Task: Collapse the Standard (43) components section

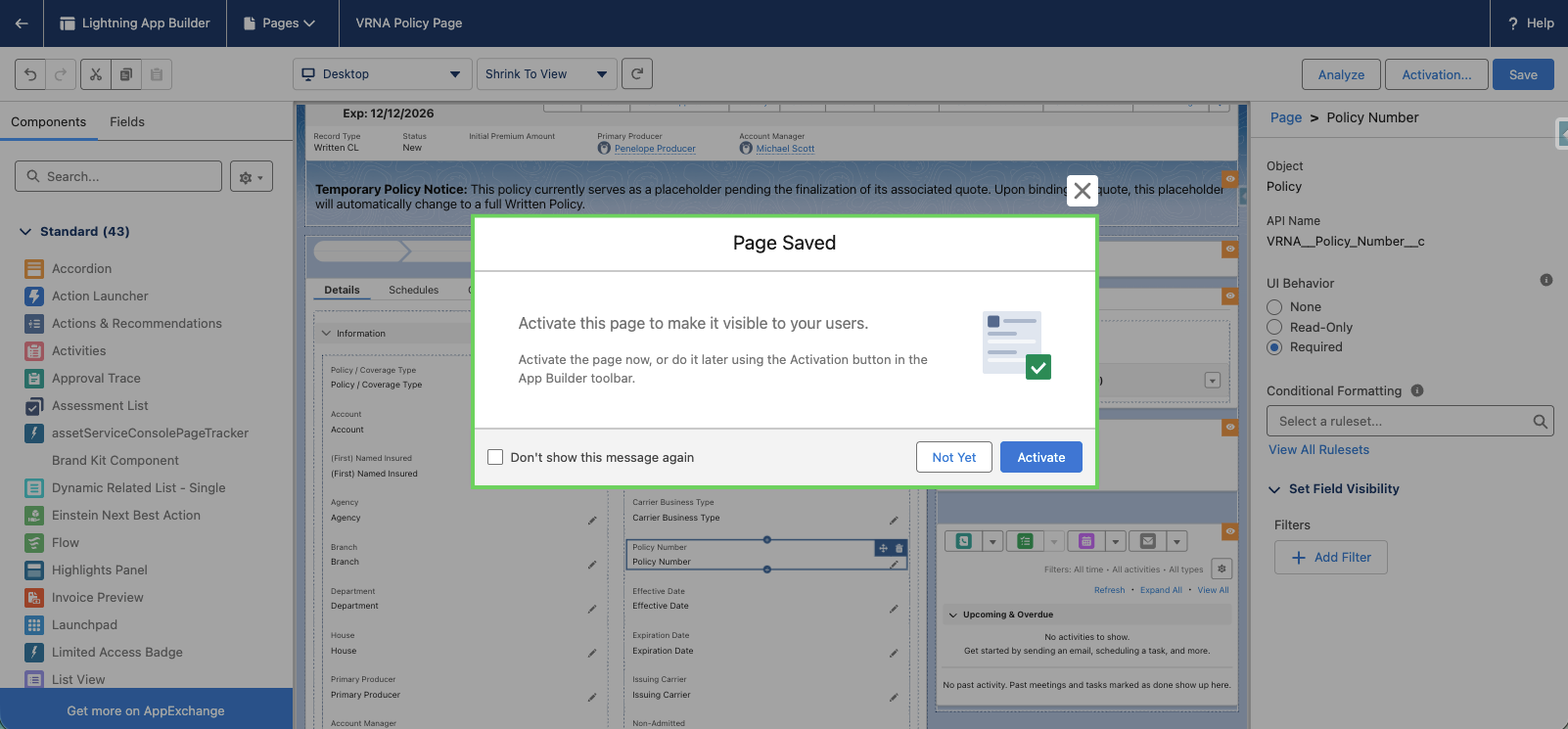Action: (25, 232)
